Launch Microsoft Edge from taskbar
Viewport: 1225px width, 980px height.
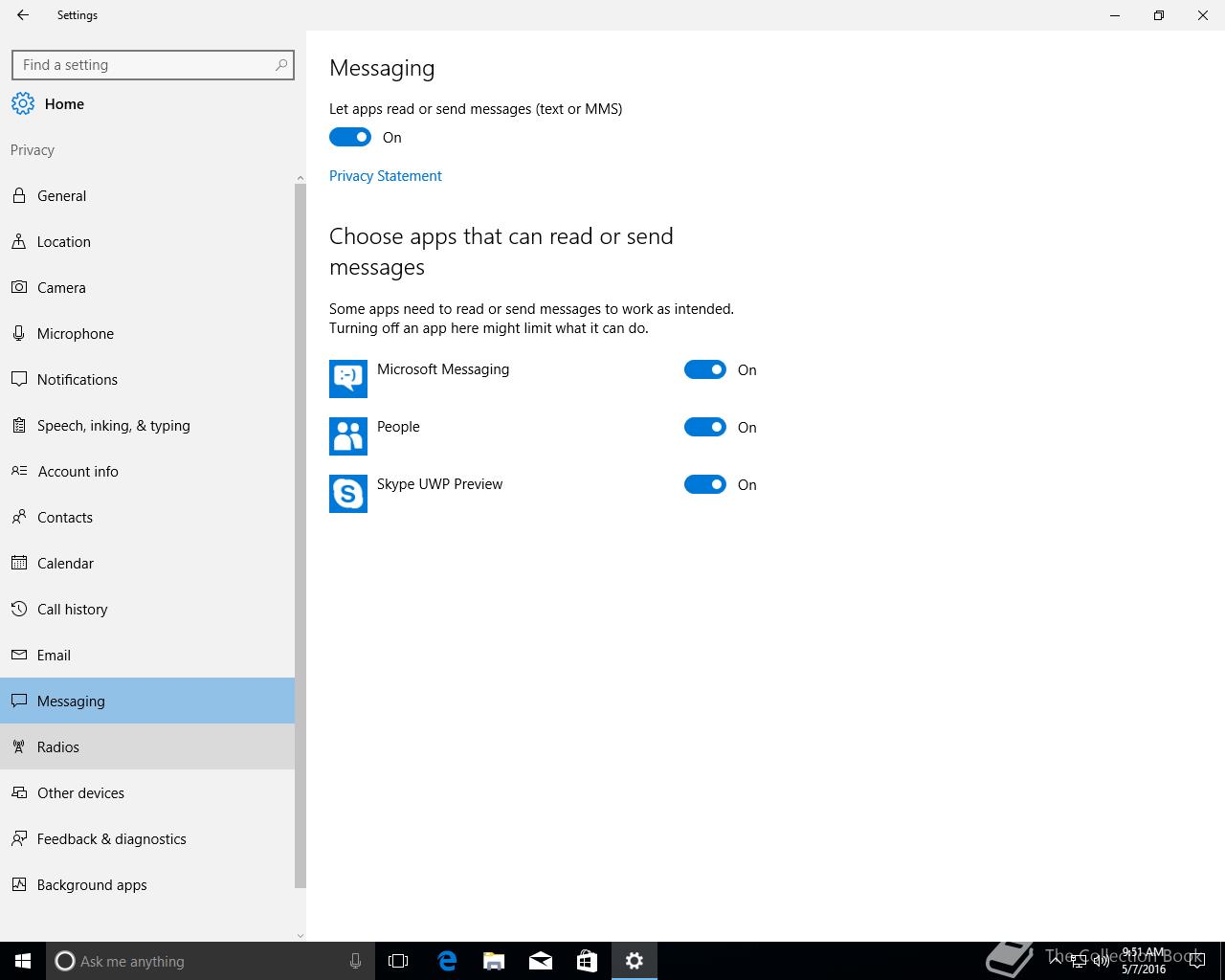point(447,961)
